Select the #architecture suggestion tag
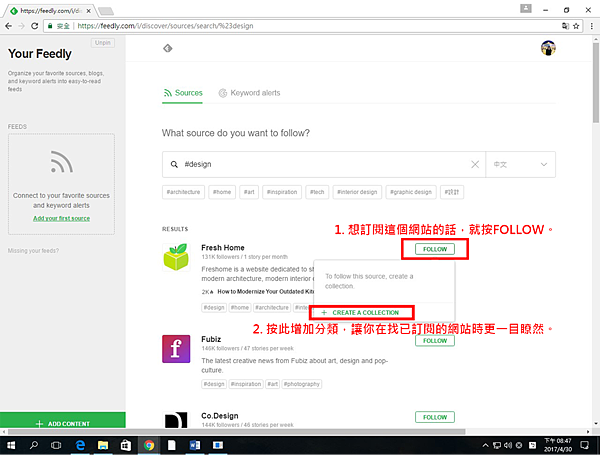 (x=183, y=192)
